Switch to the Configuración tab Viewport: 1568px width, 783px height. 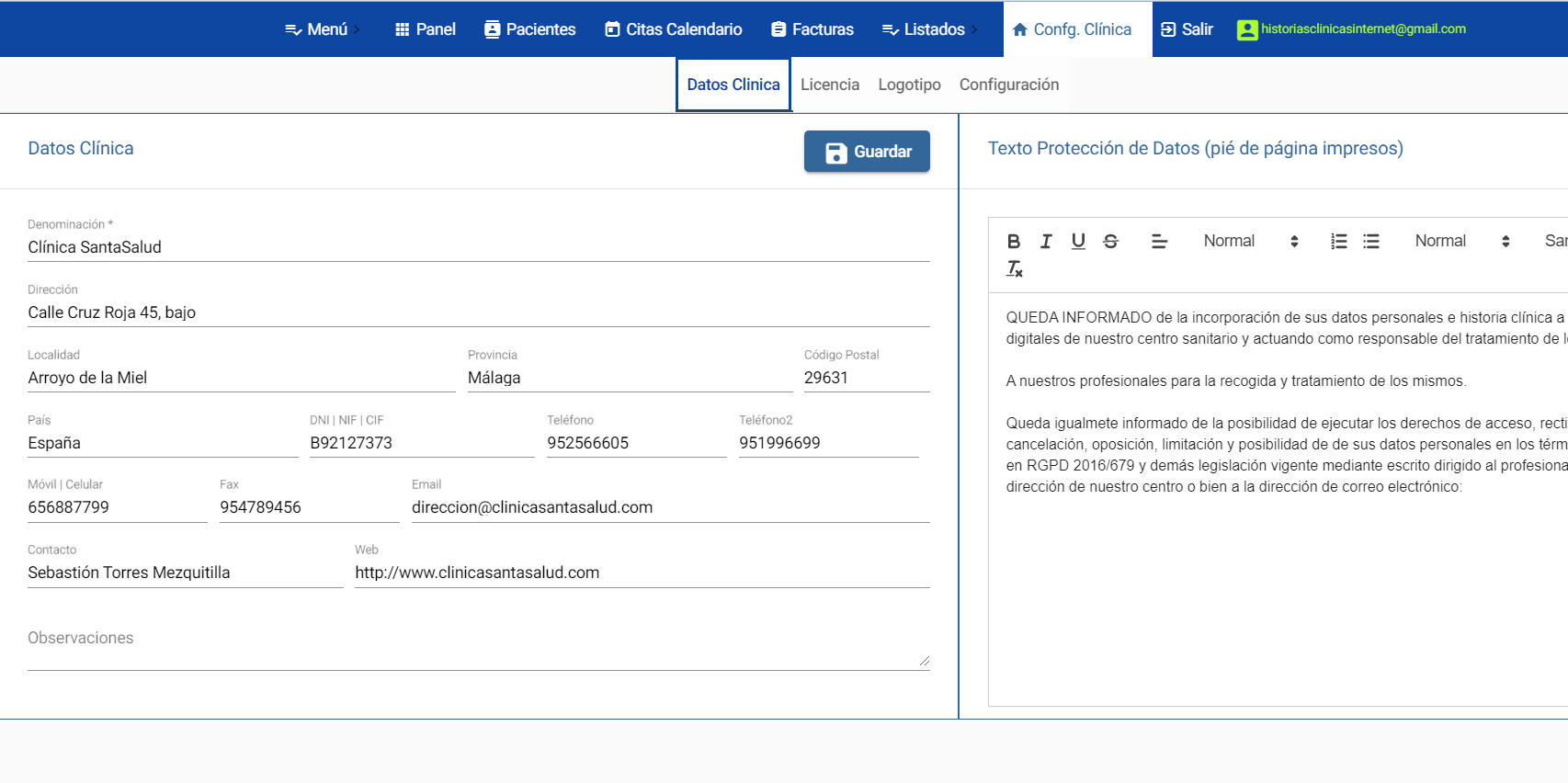pyautogui.click(x=1009, y=85)
